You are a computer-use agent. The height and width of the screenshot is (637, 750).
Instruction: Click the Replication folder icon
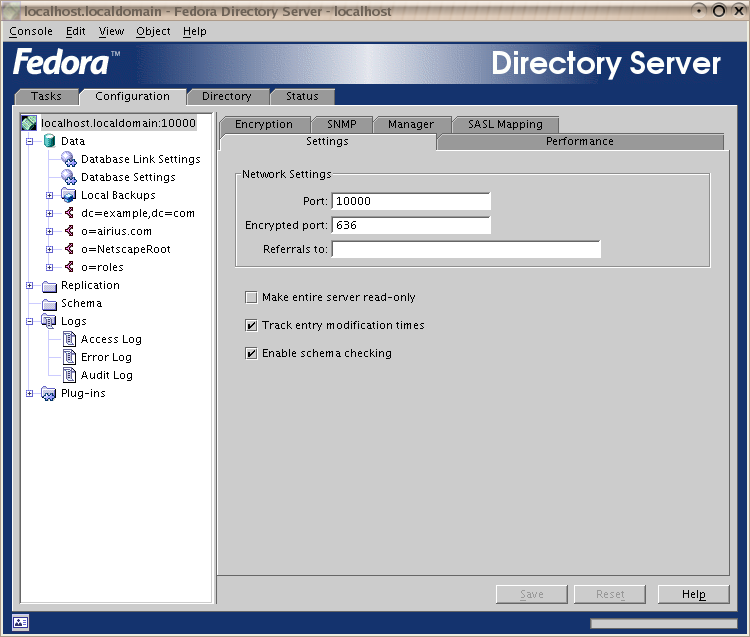point(49,286)
